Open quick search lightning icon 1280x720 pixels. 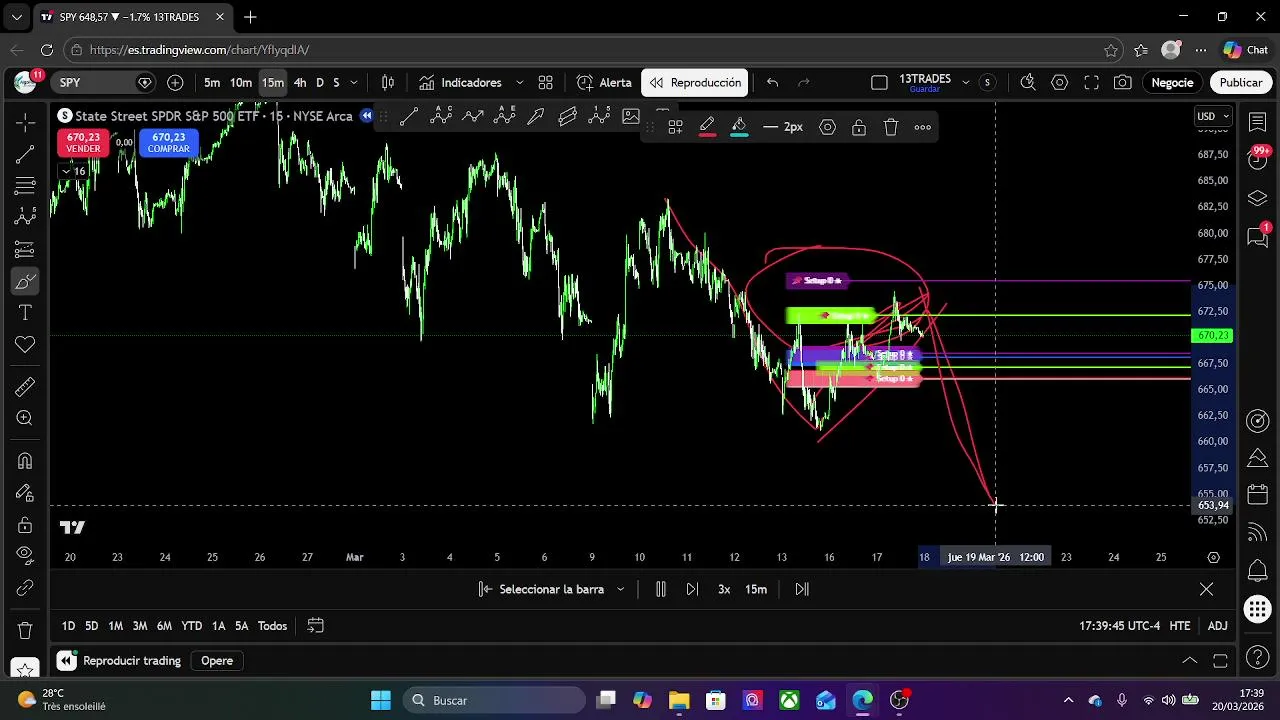(1028, 83)
